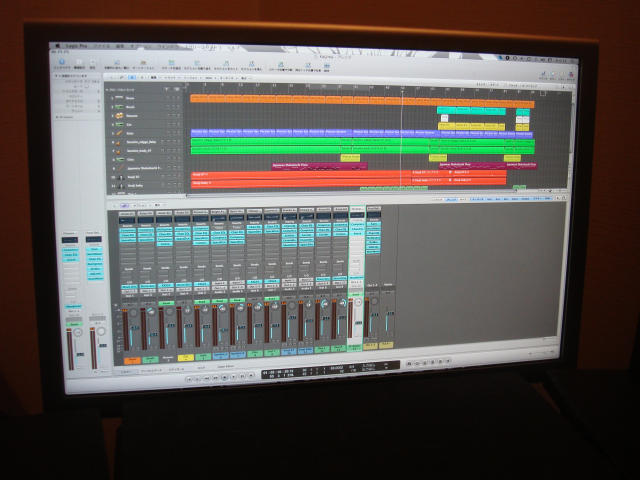This screenshot has height=480, width=640.
Task: Open the Logic Pro application menu
Action: click(77, 46)
